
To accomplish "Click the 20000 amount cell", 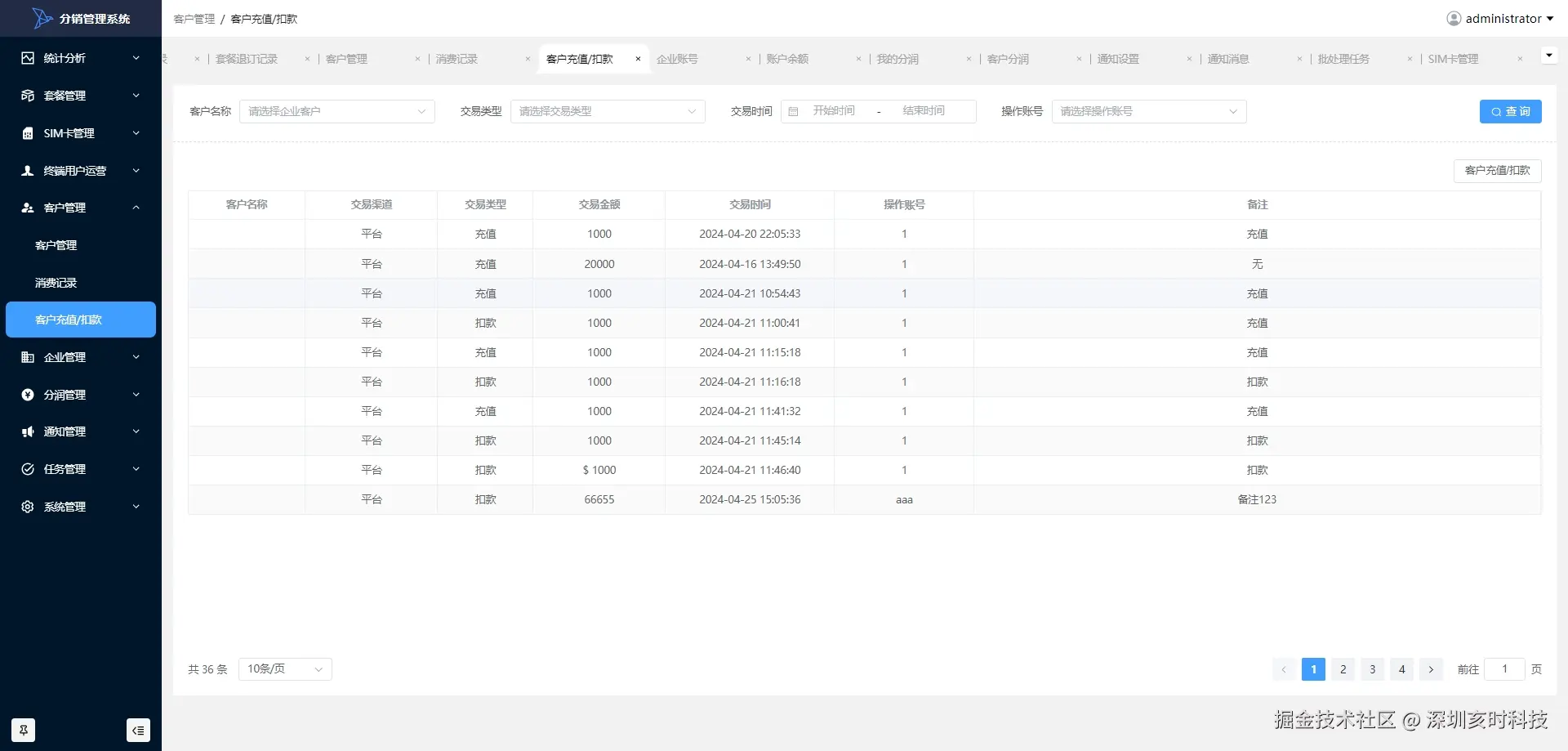I will [599, 264].
